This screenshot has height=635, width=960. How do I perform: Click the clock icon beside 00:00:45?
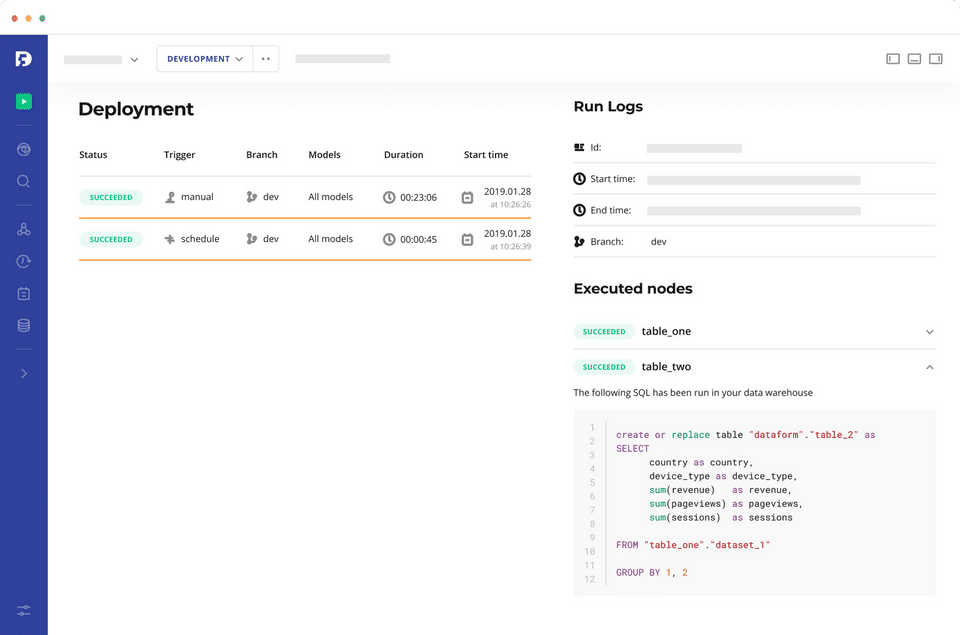[x=389, y=239]
